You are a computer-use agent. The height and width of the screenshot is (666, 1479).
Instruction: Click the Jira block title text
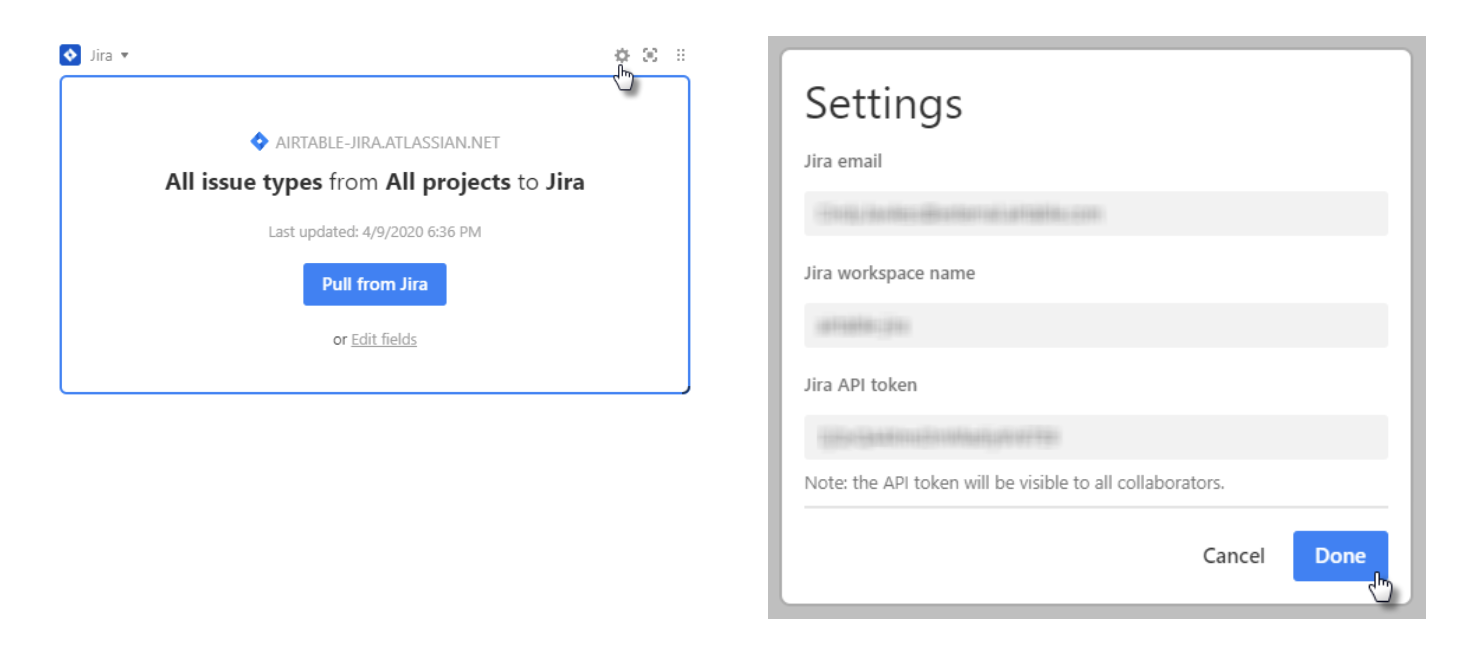tap(101, 55)
